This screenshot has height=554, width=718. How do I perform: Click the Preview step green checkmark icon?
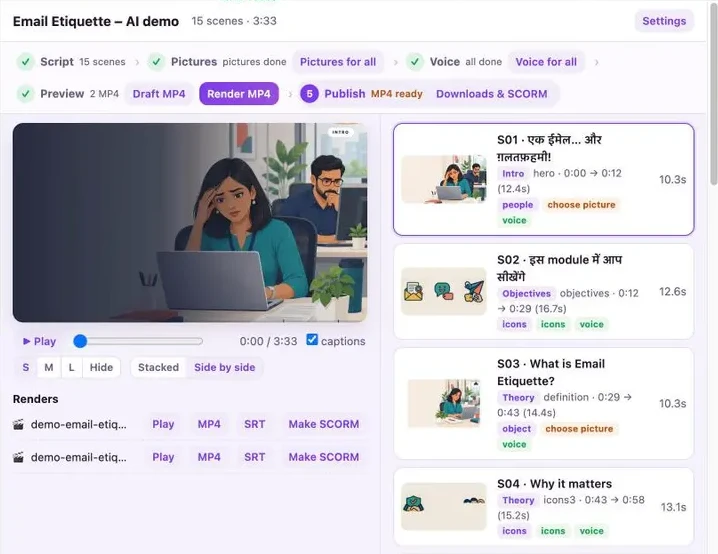tap(26, 94)
